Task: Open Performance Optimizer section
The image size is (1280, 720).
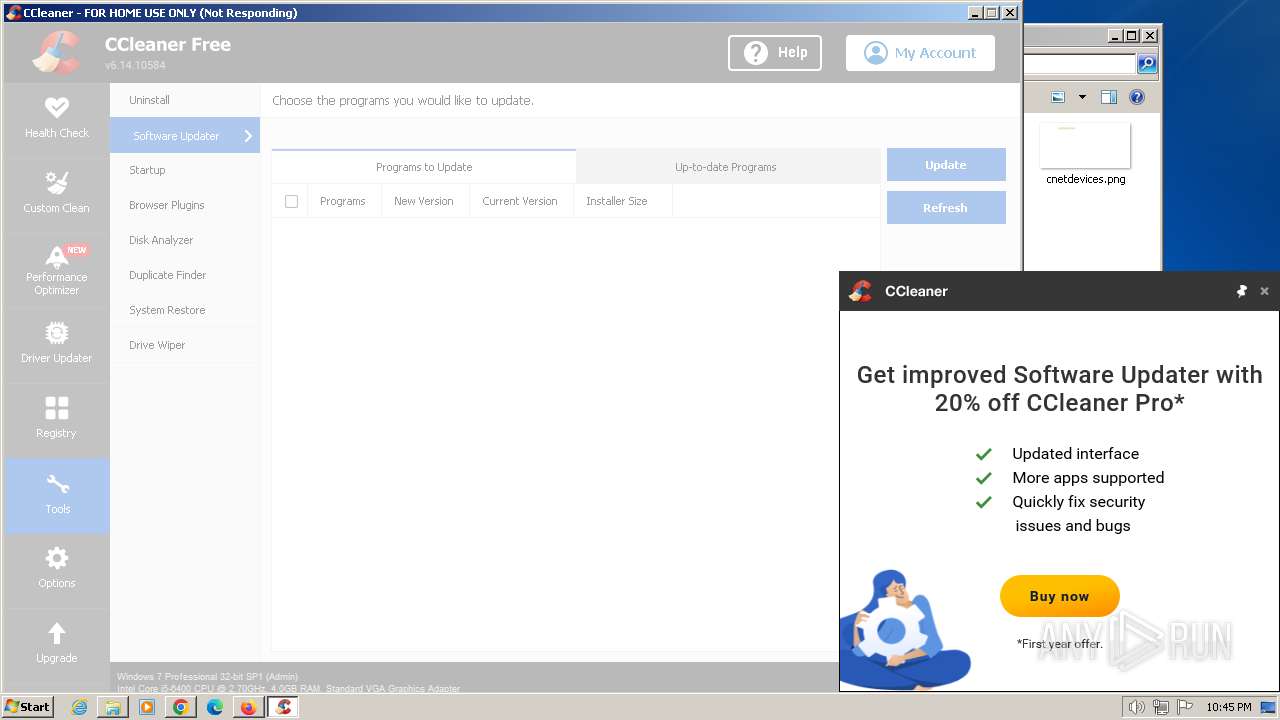Action: point(56,270)
